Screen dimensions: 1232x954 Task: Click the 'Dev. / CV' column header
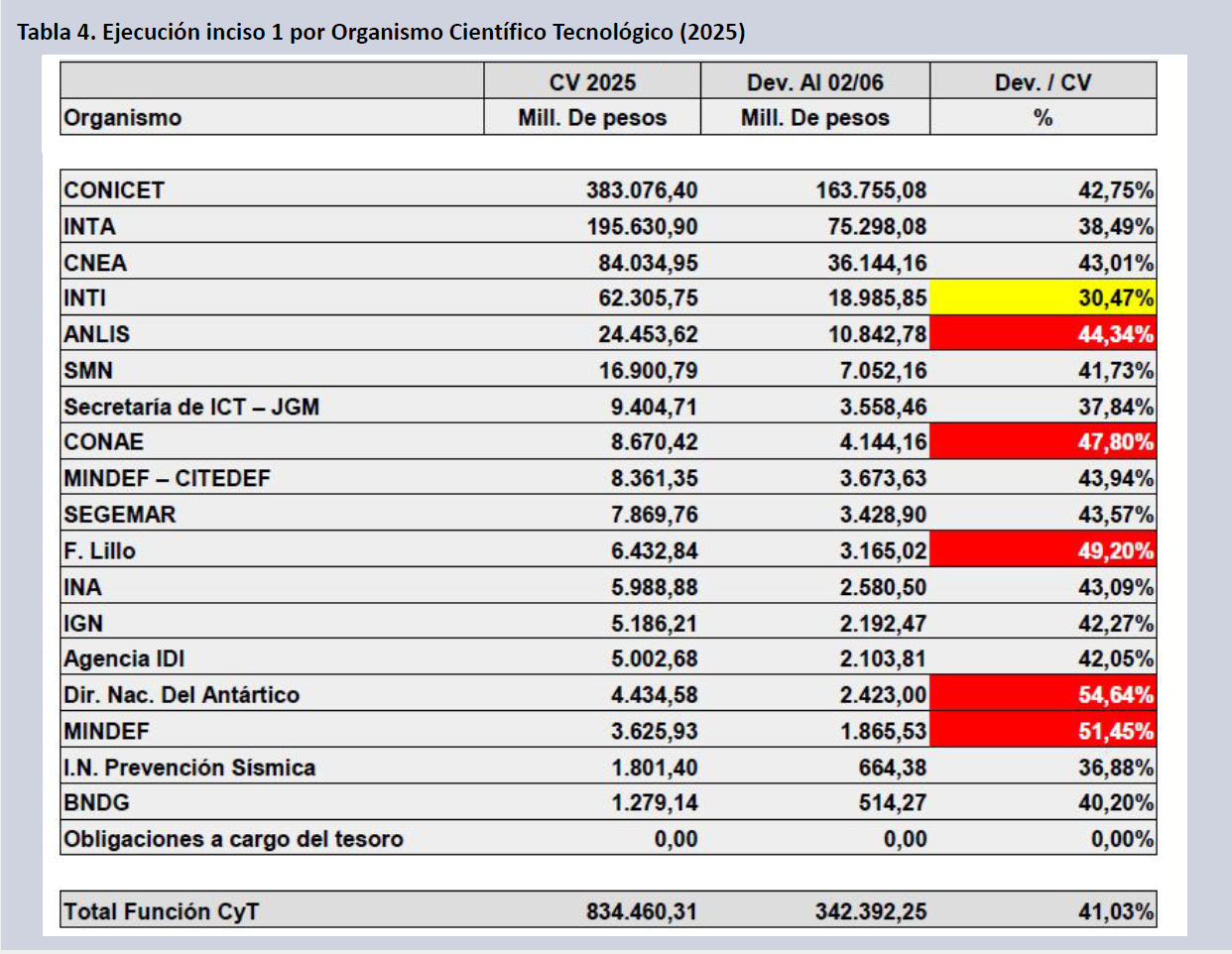pyautogui.click(x=1043, y=82)
